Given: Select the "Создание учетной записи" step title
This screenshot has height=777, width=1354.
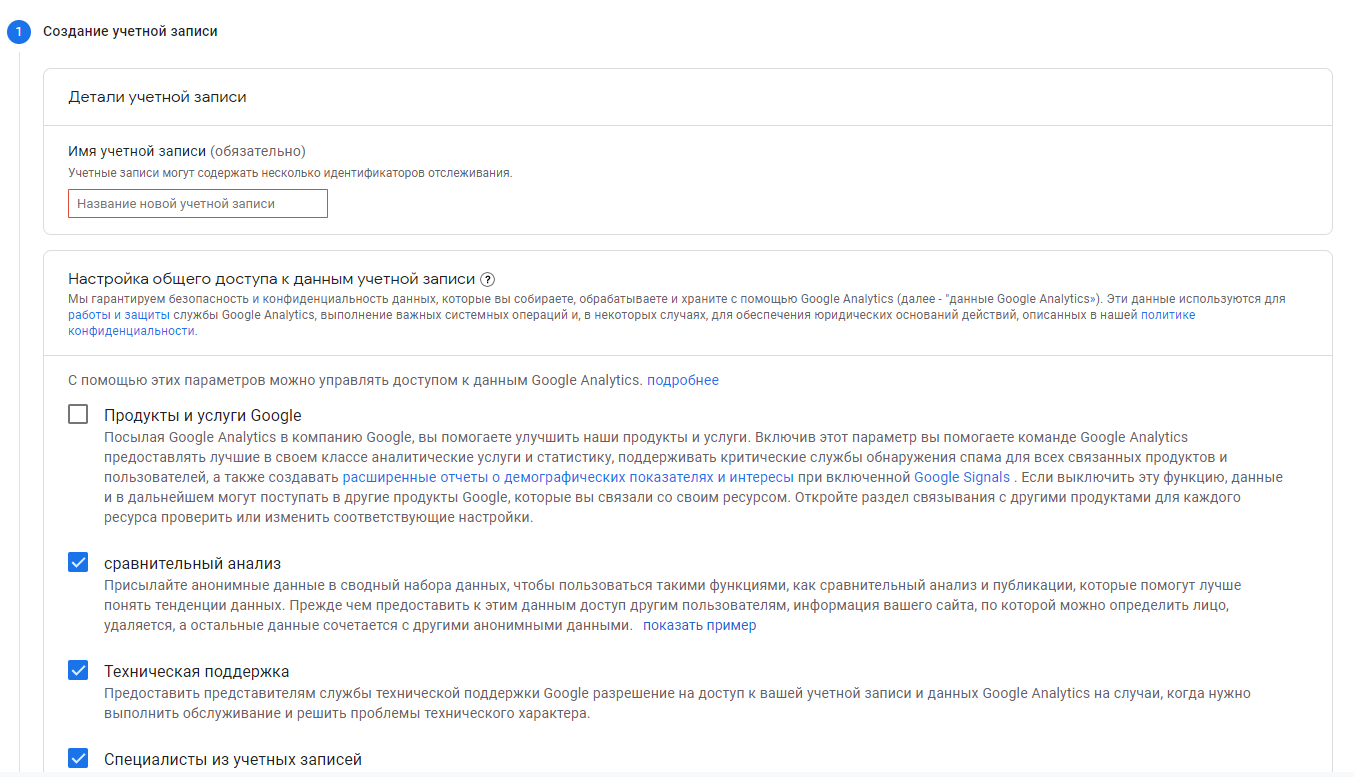Looking at the screenshot, I should (x=130, y=32).
